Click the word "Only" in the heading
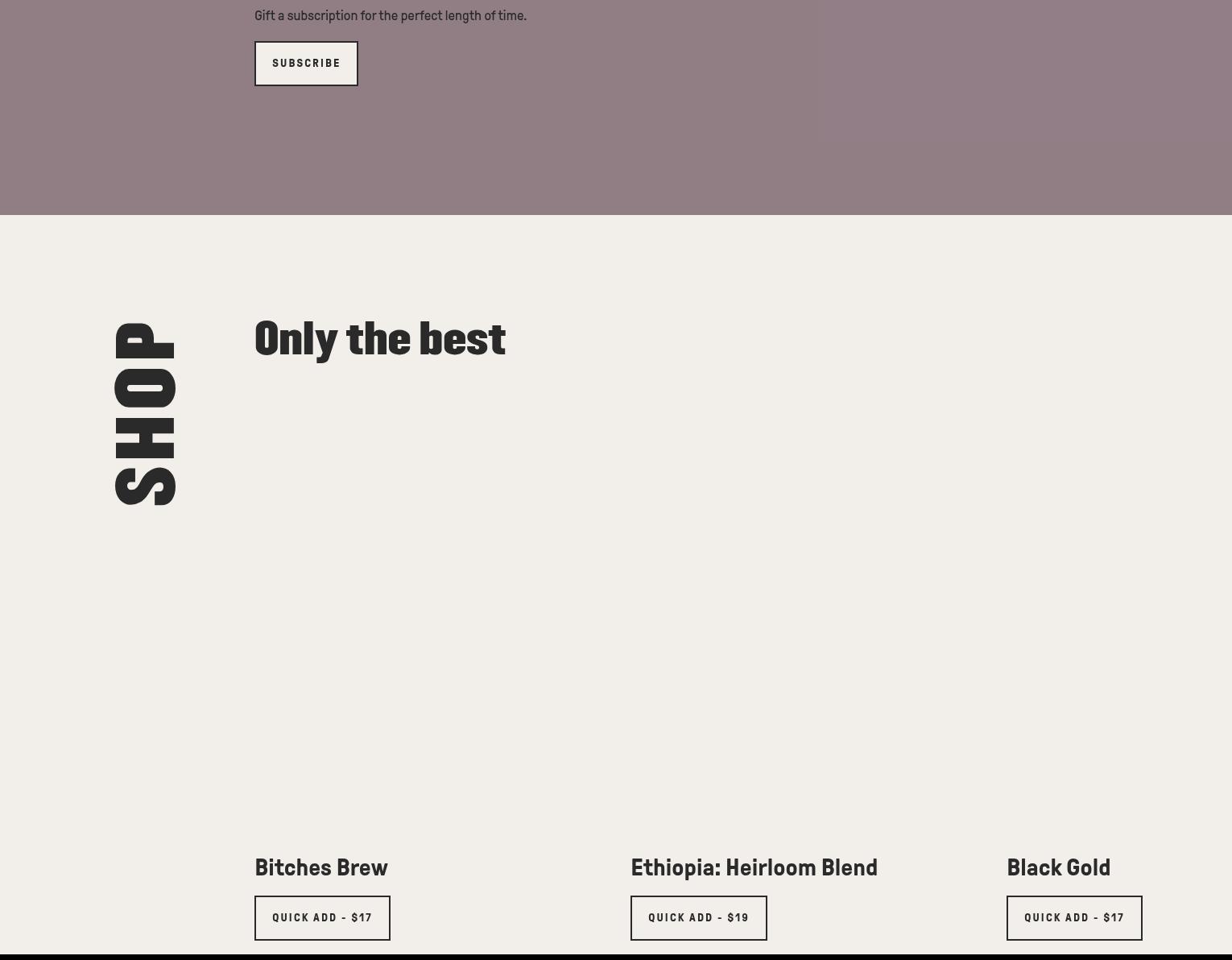The image size is (1232, 960). (x=296, y=339)
